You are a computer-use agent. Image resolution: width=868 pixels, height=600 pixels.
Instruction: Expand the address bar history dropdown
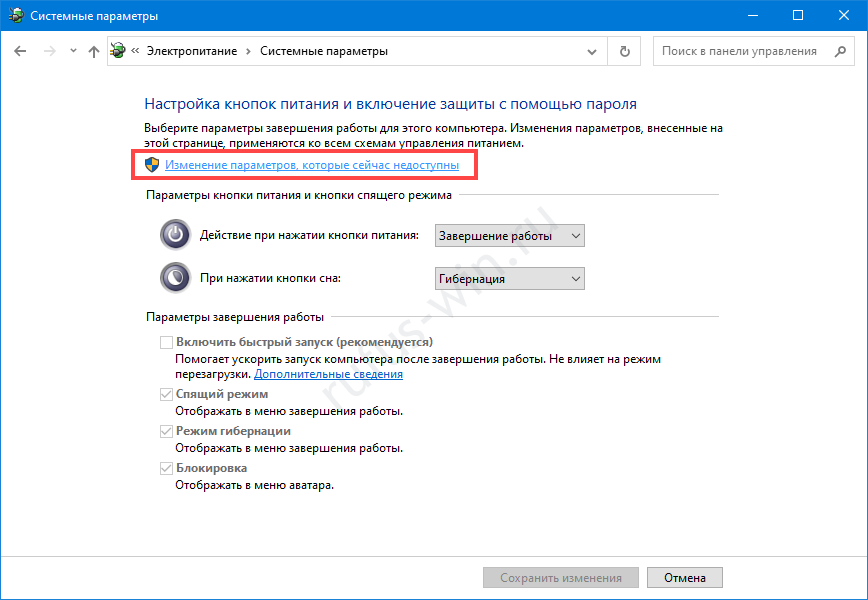tap(592, 51)
